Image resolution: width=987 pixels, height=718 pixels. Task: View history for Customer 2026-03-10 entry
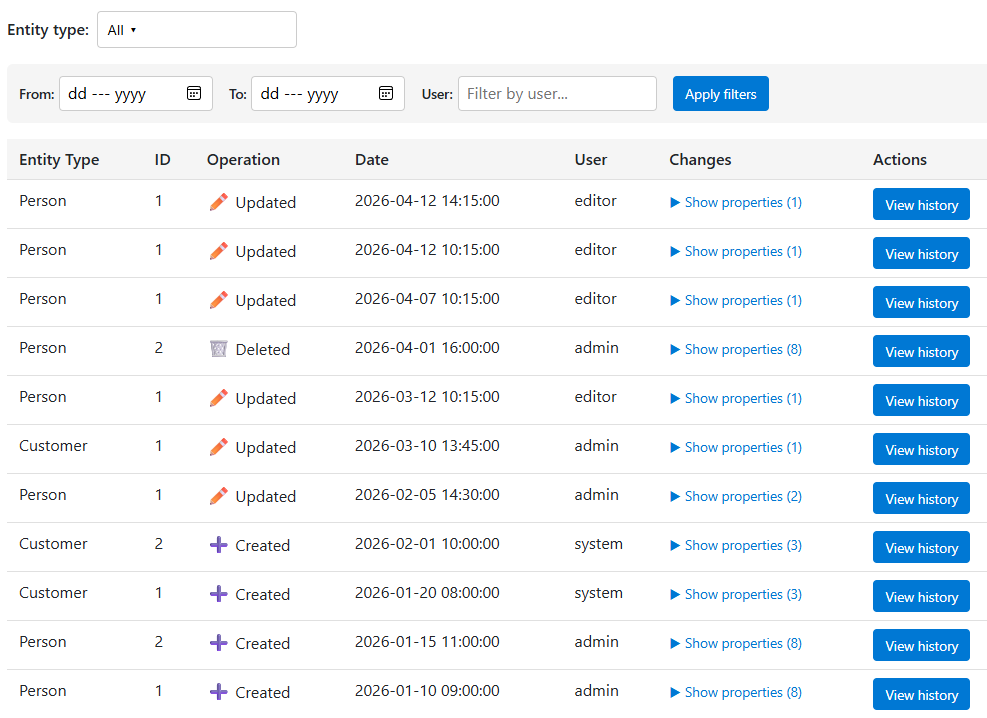(x=921, y=450)
